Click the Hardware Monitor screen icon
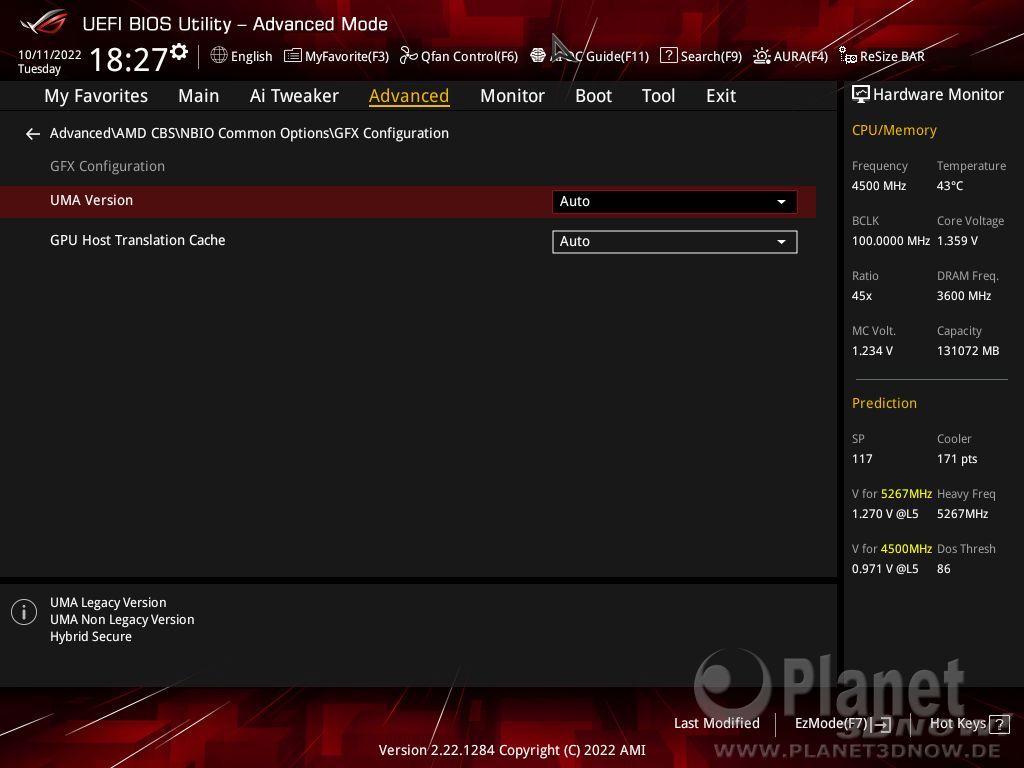This screenshot has width=1024, height=768. coord(861,95)
